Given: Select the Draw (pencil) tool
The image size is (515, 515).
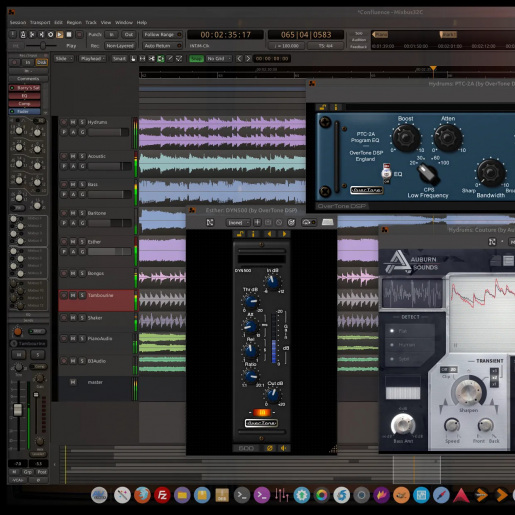Looking at the screenshot, I should point(170,59).
